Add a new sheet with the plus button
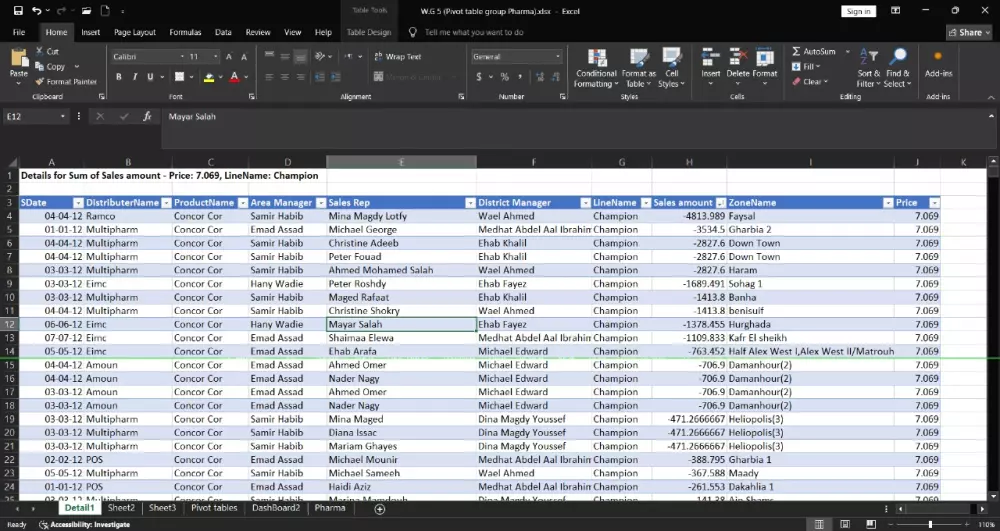Screen dimensions: 1000x531 tap(379, 509)
